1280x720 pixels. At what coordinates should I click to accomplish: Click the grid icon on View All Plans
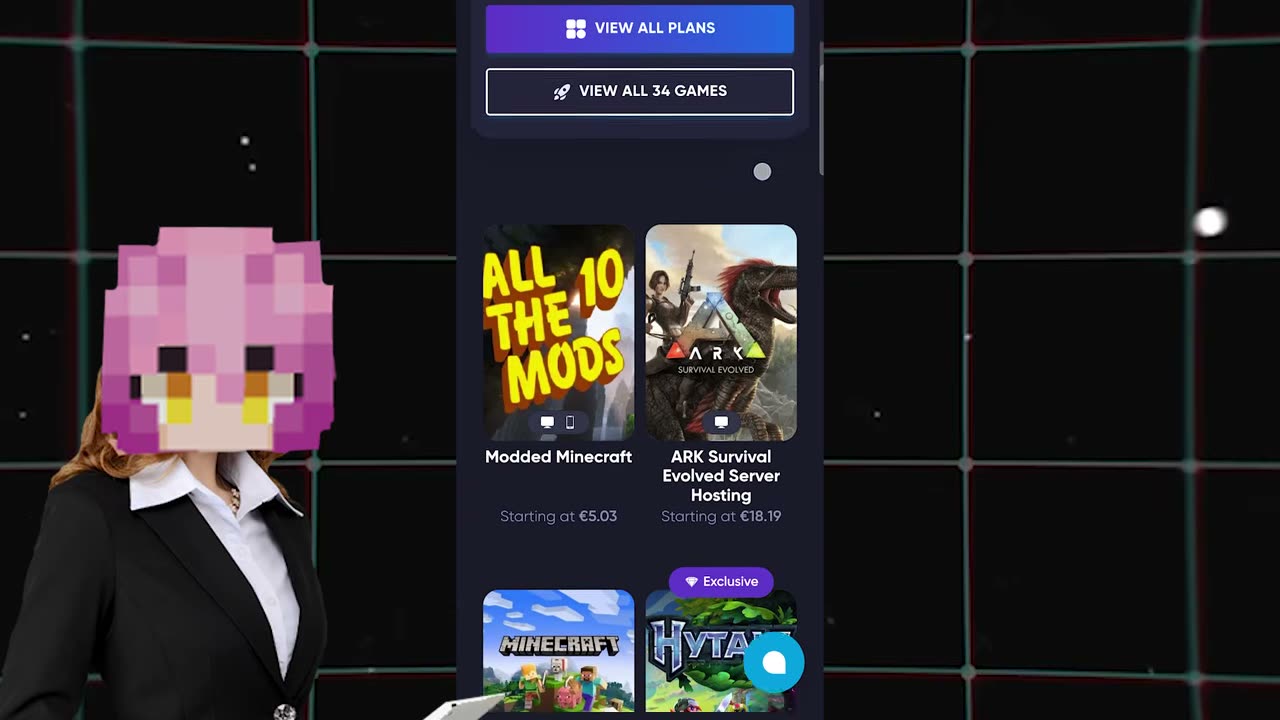(575, 29)
